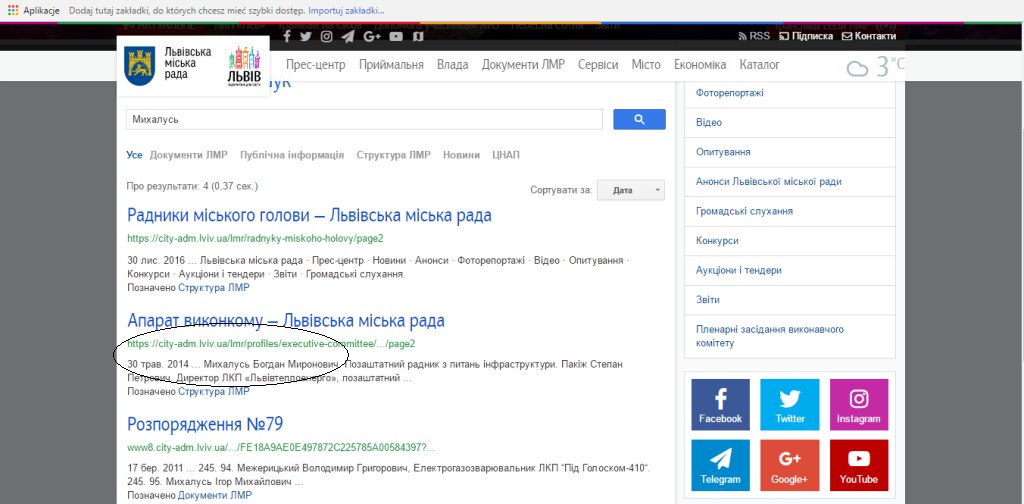Open Пленарні засідання виконавчого комітету sidebar link
Viewport: 1024px width, 504px height.
770,336
